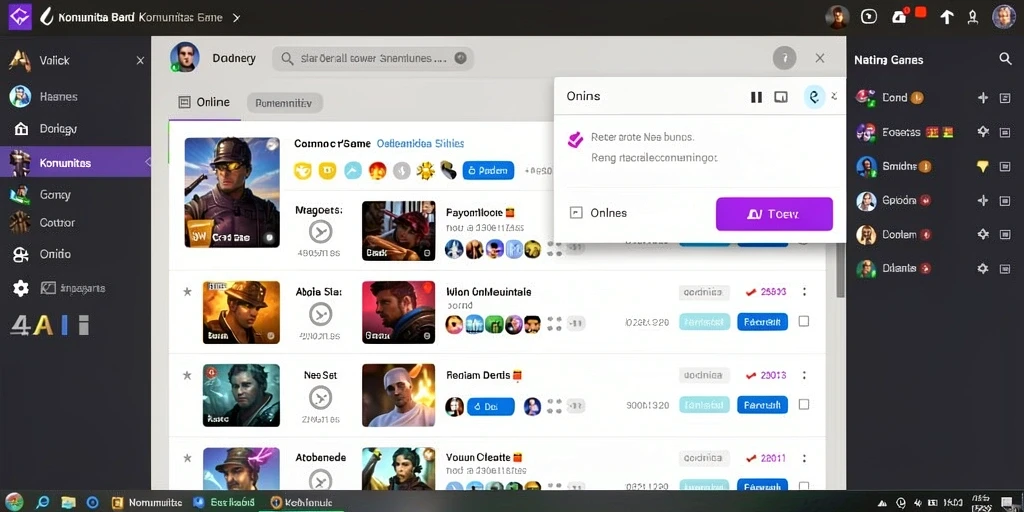Viewport: 1024px width, 512px height.
Task: Open the settings gear in left sidebar
Action: click(x=21, y=288)
